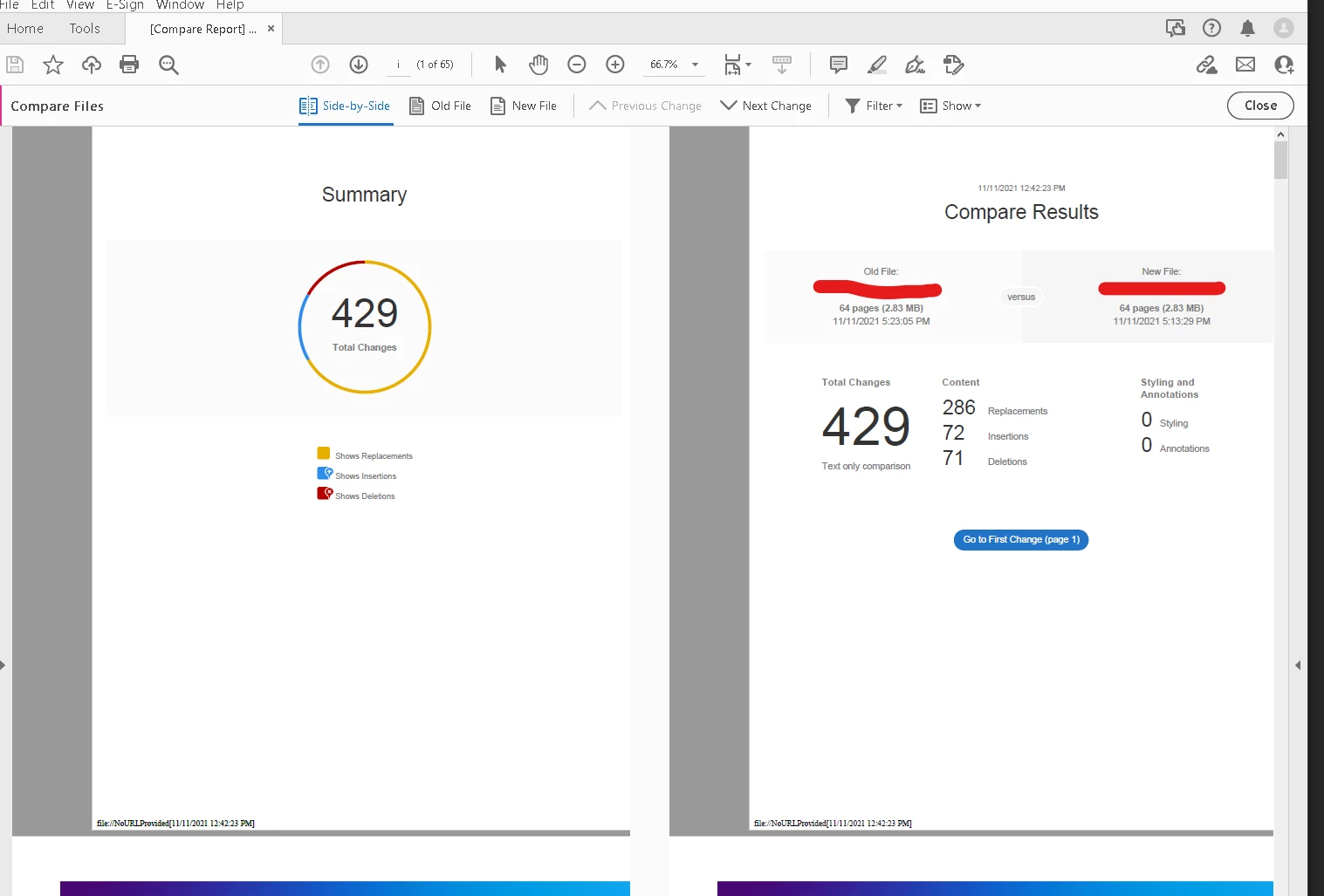Choose the hand pan tool

click(x=539, y=65)
